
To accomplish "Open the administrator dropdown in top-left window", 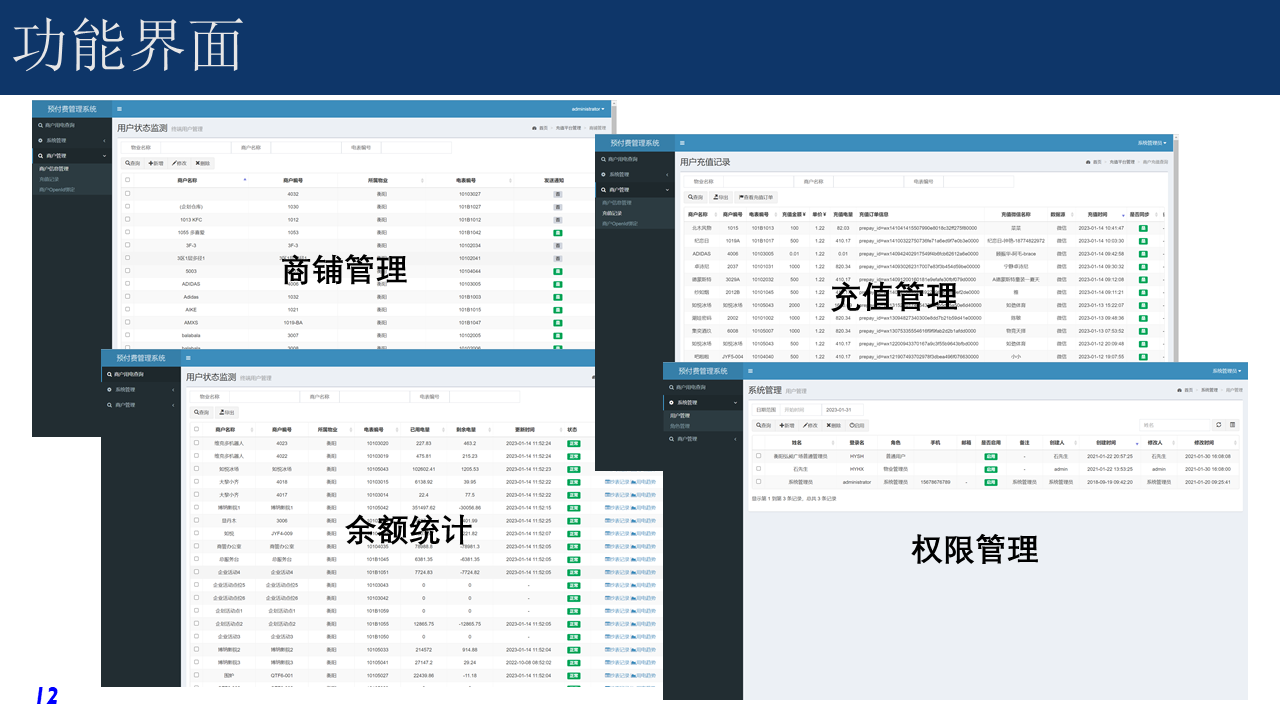I will (x=587, y=108).
